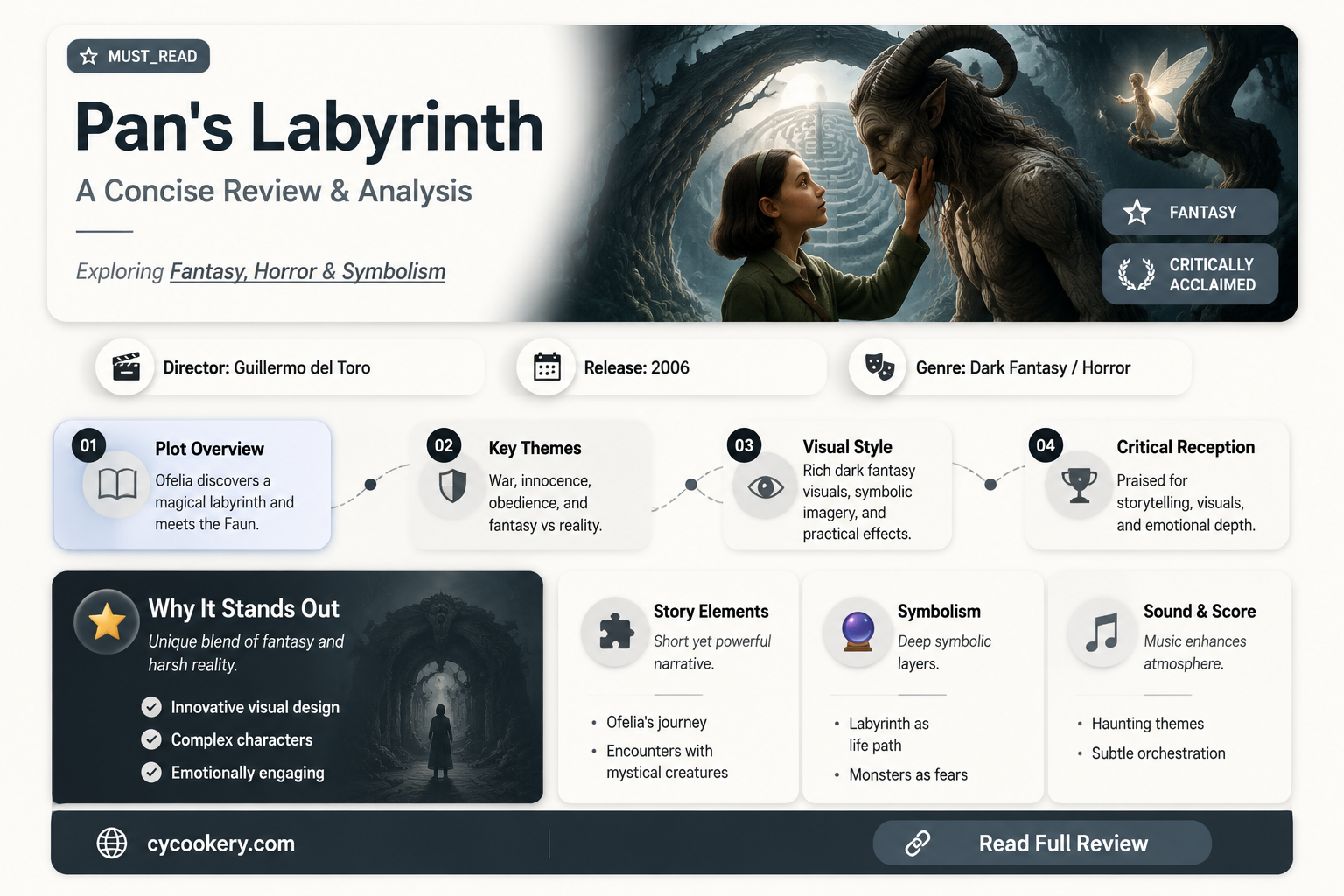Click the Symbolism heading

939,612
